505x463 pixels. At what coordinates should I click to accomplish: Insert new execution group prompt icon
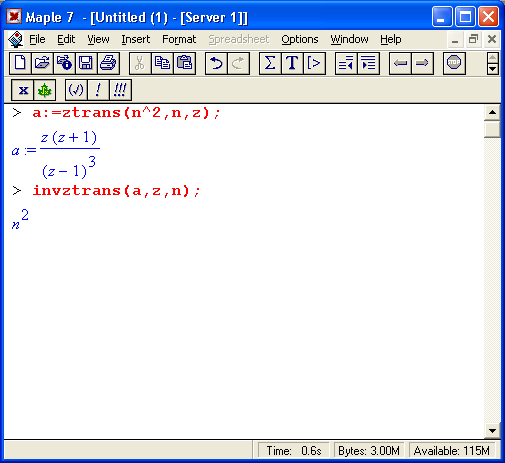coord(314,63)
